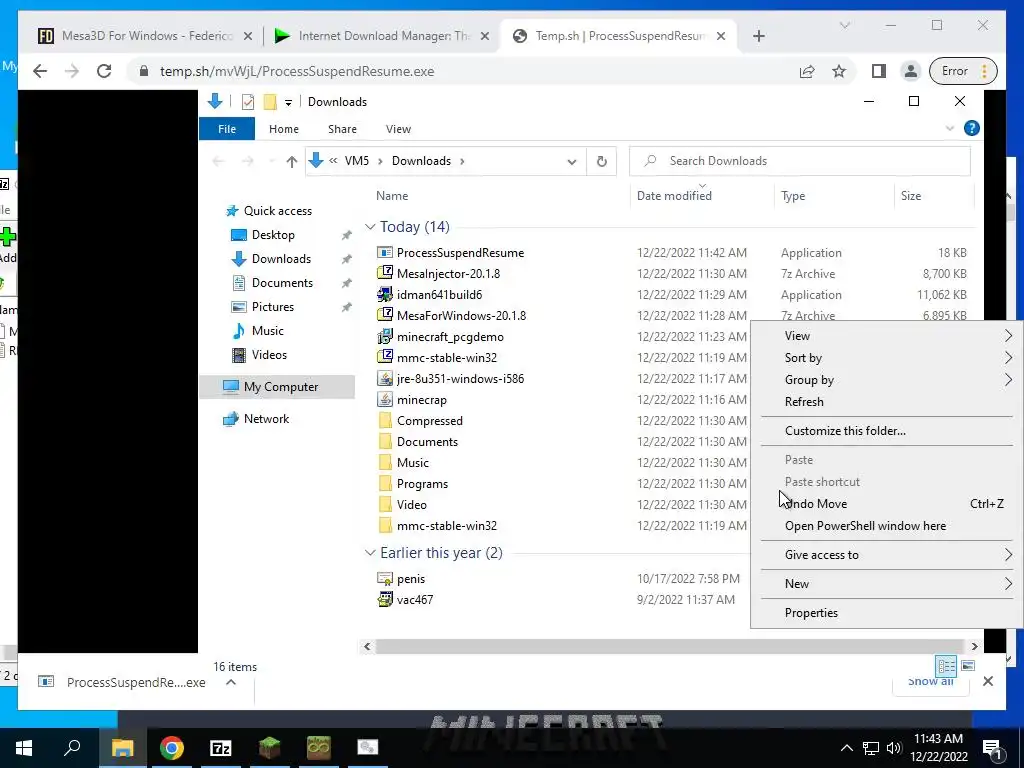Select the vac467 file icon
The height and width of the screenshot is (768, 1024).
tap(385, 599)
